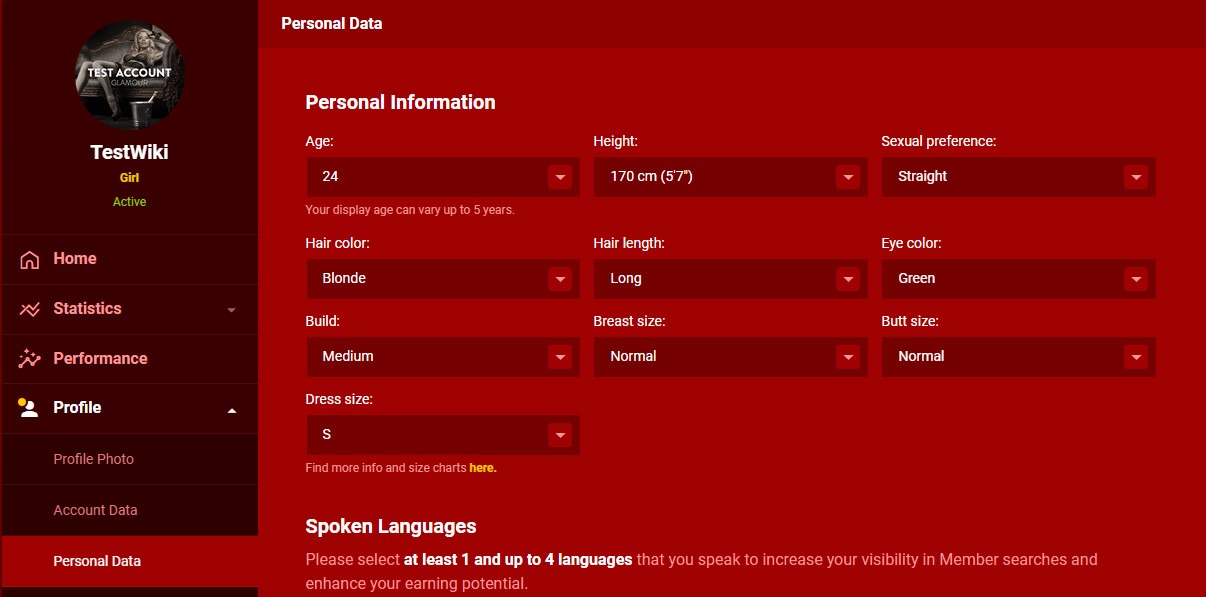Click the Spoken Languages heading
This screenshot has width=1206, height=597.
(x=391, y=526)
